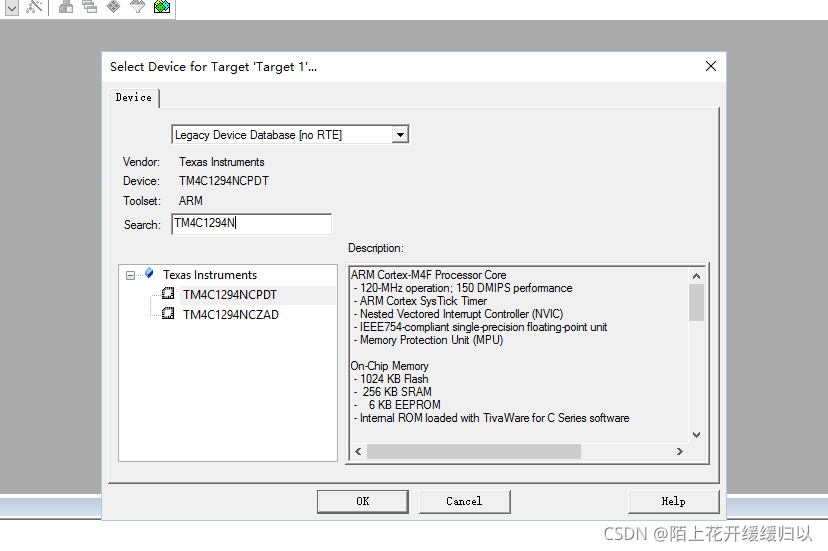Click the vertical scrollbar thumb in Description
Screen dimensions: 828x551
(696, 302)
